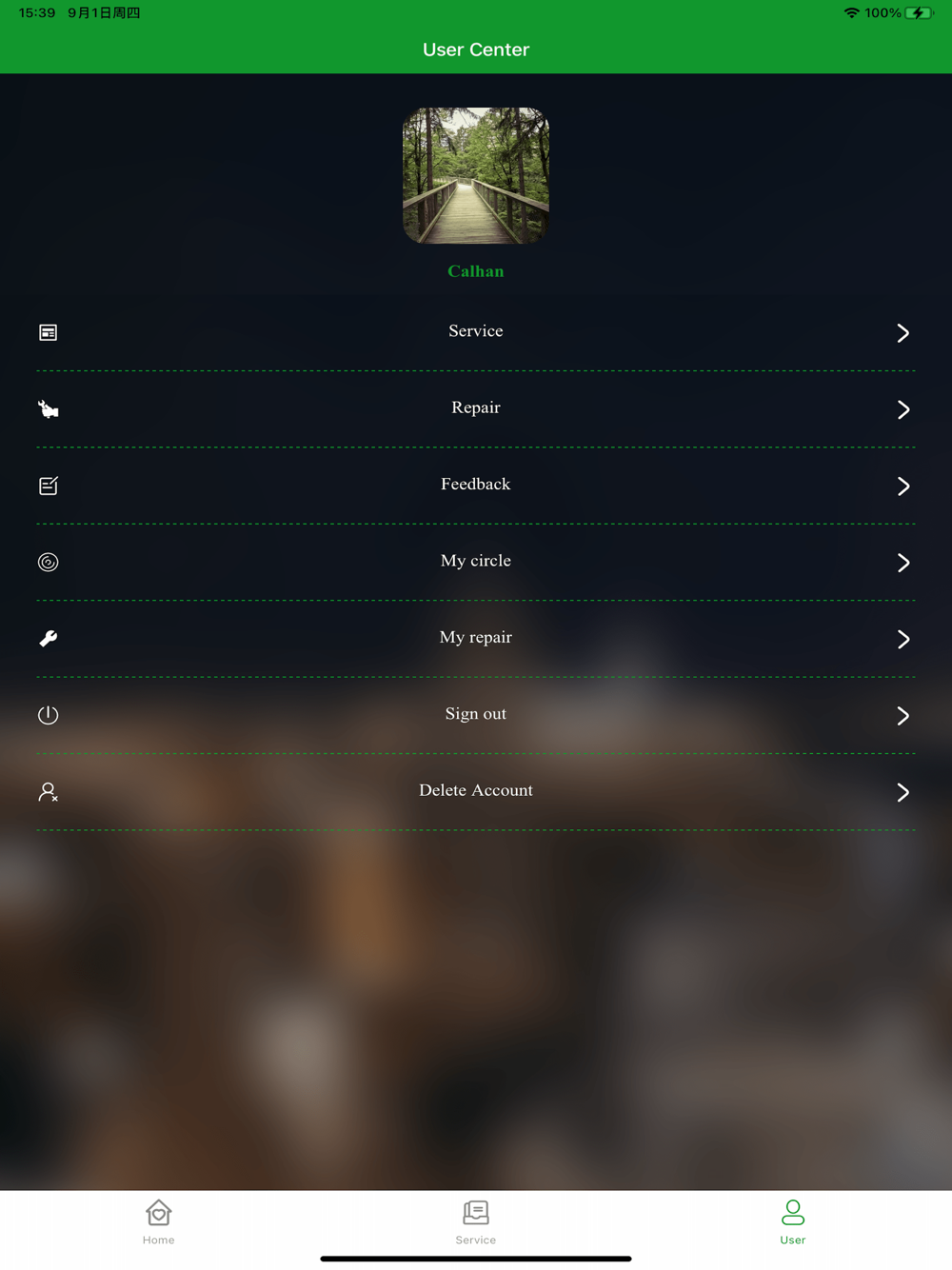
Task: Choose the Sign out option
Action: coord(476,714)
